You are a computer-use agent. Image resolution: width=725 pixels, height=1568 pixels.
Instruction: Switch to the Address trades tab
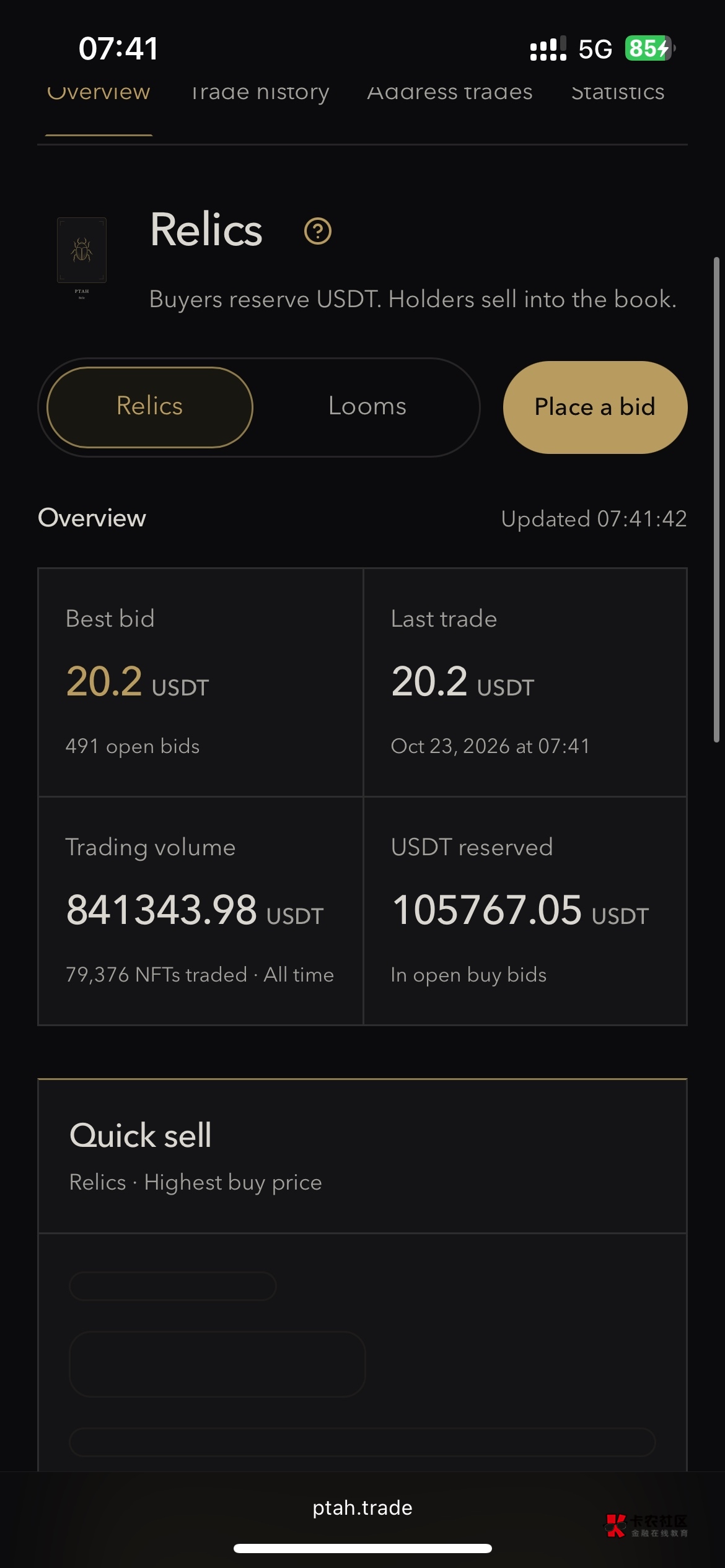450,92
